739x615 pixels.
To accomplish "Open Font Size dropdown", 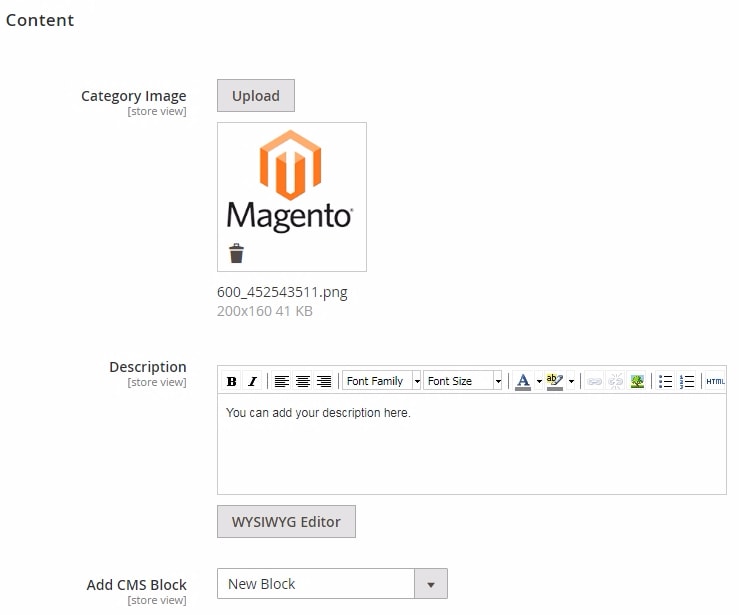I will click(x=462, y=381).
